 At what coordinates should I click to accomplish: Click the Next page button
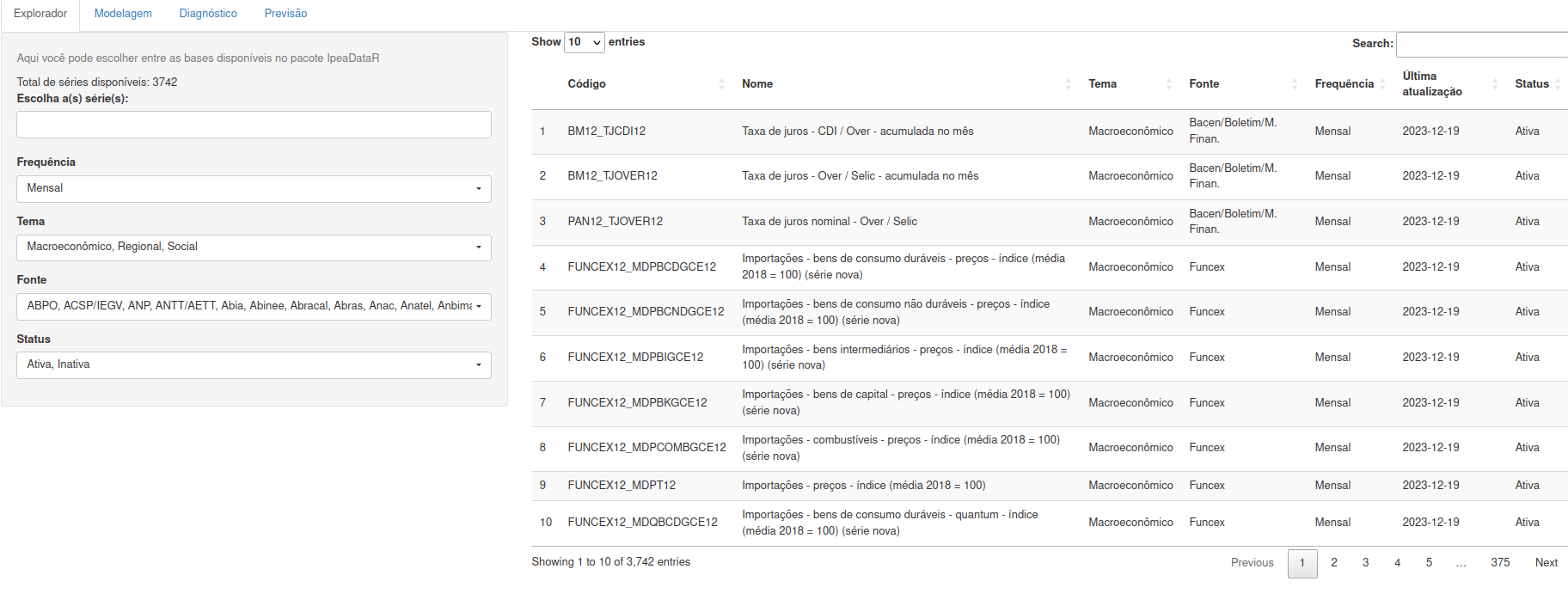pyautogui.click(x=1546, y=563)
